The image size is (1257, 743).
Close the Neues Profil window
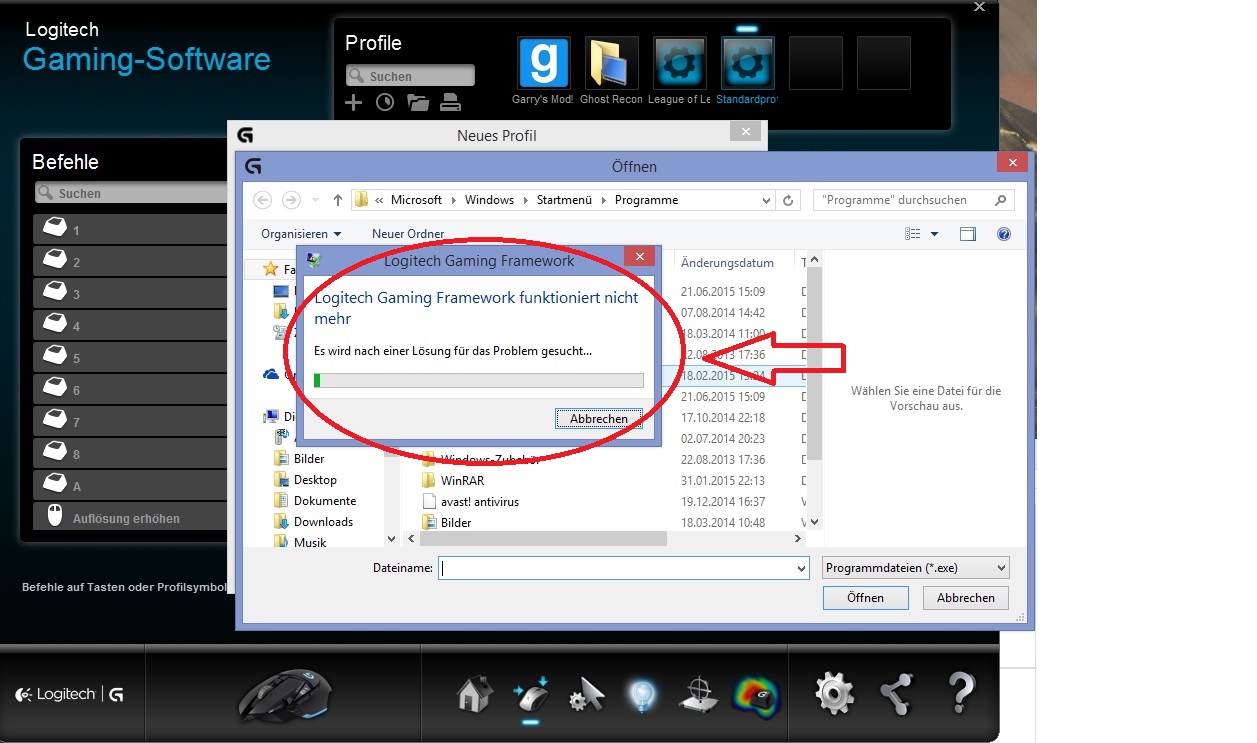tap(744, 132)
